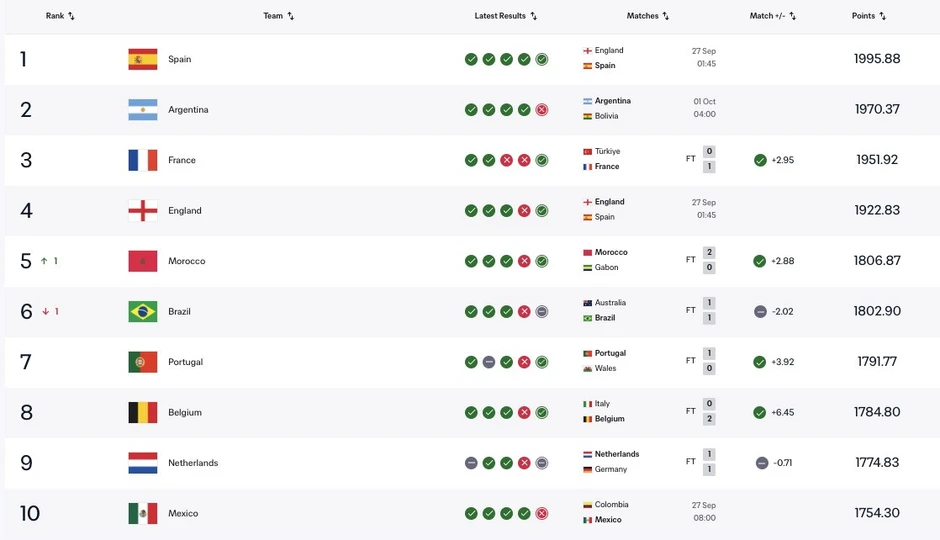Screen dimensions: 940x540
Task: Click Netherlands' first grey draw icon
Action: pyautogui.click(x=471, y=463)
